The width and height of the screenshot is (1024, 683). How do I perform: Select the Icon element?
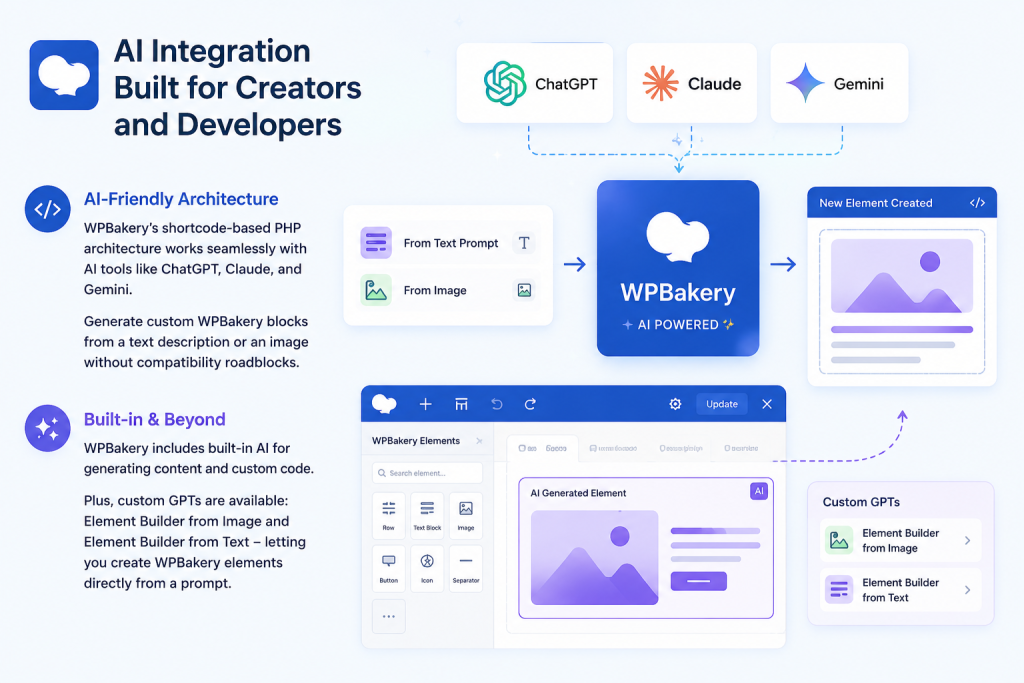pos(427,569)
